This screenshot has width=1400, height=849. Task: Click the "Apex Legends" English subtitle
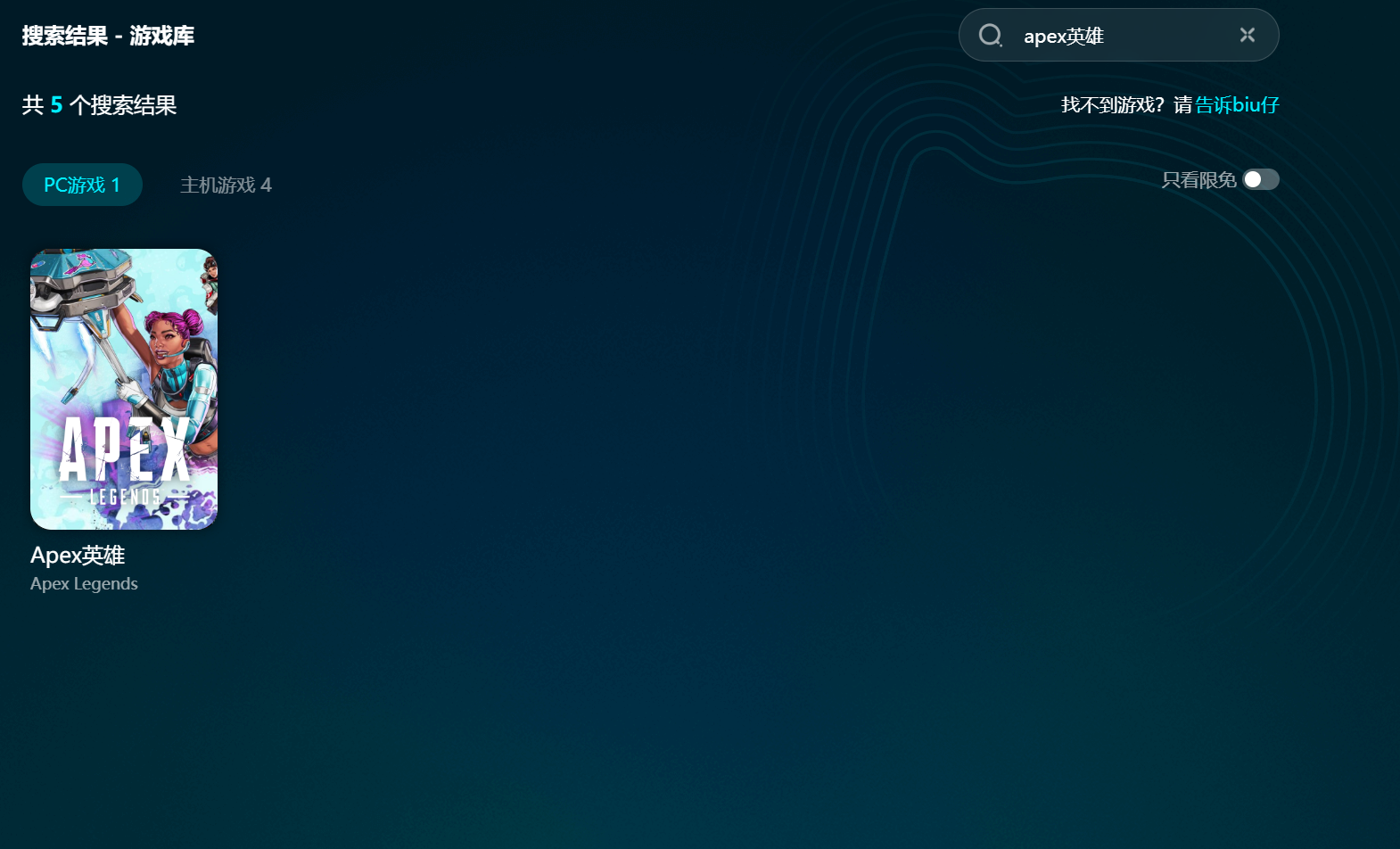[84, 584]
